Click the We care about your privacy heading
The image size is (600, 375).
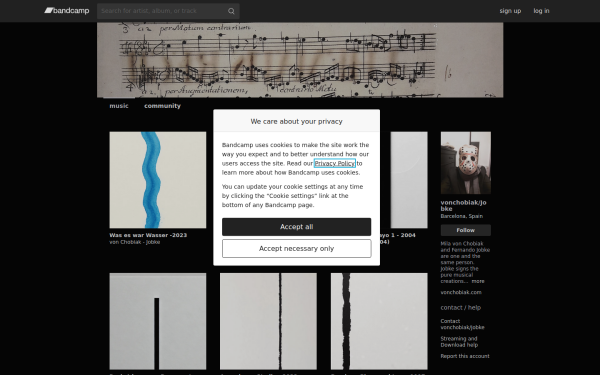pyautogui.click(x=297, y=121)
